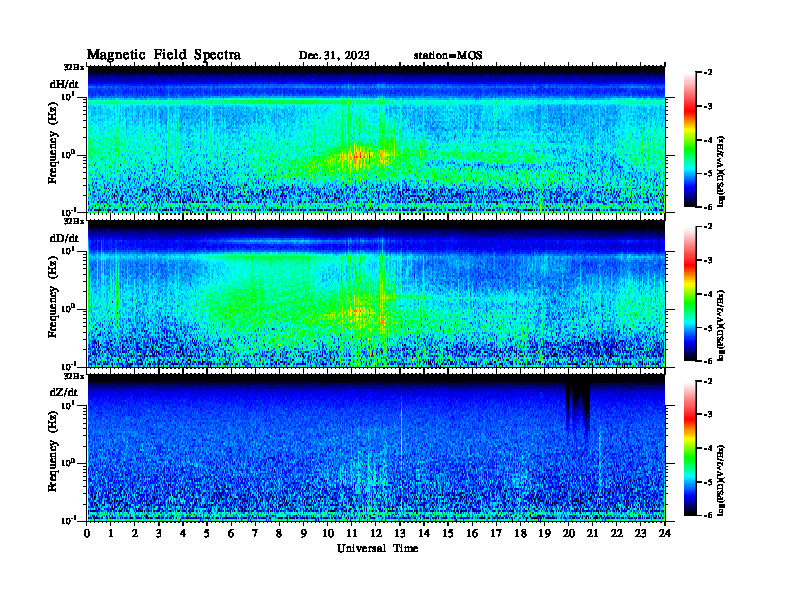
Task: Select the date text "Dec. 31, 2023"
Action: click(334, 56)
